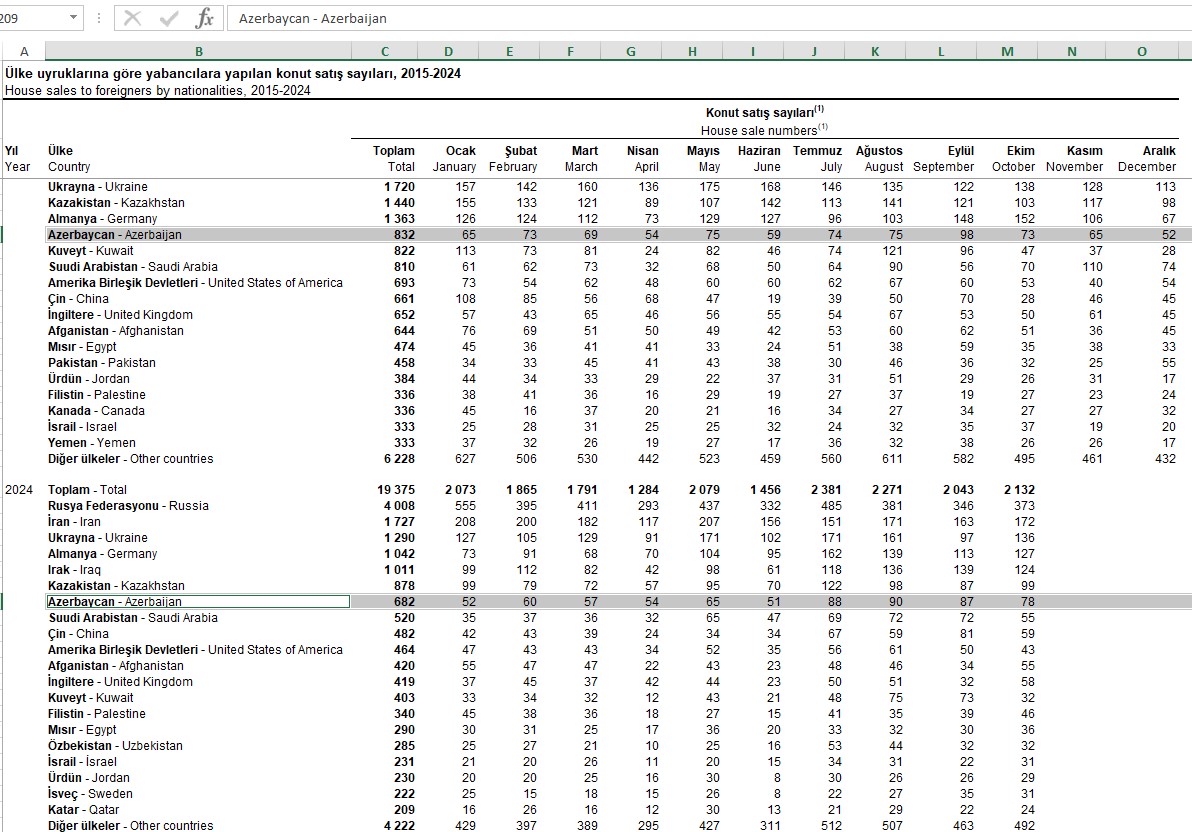This screenshot has width=1192, height=832.
Task: Select the Rusya Federasyonu - Russia cell
Action: click(x=128, y=506)
